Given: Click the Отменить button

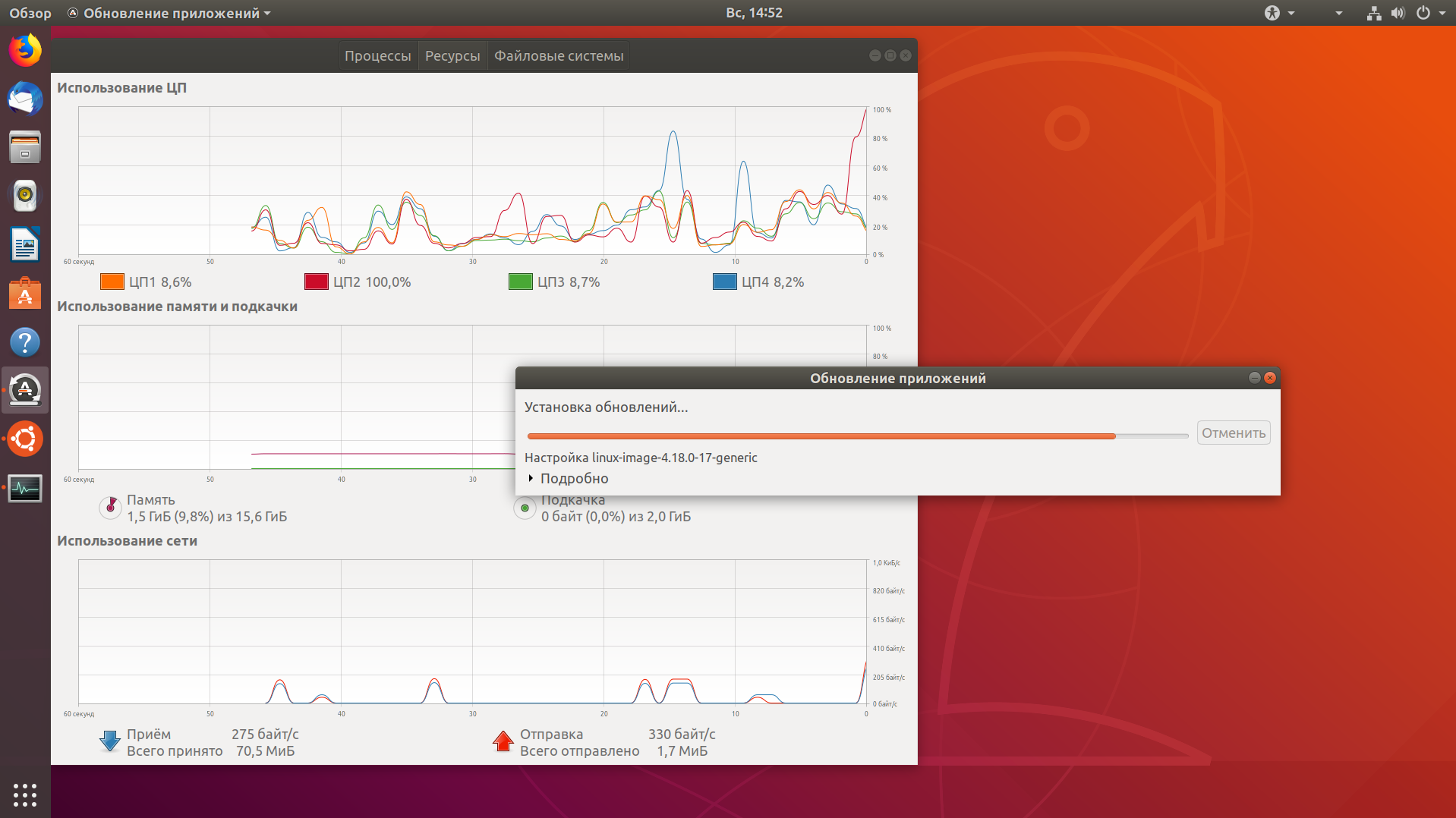Looking at the screenshot, I should [1233, 433].
